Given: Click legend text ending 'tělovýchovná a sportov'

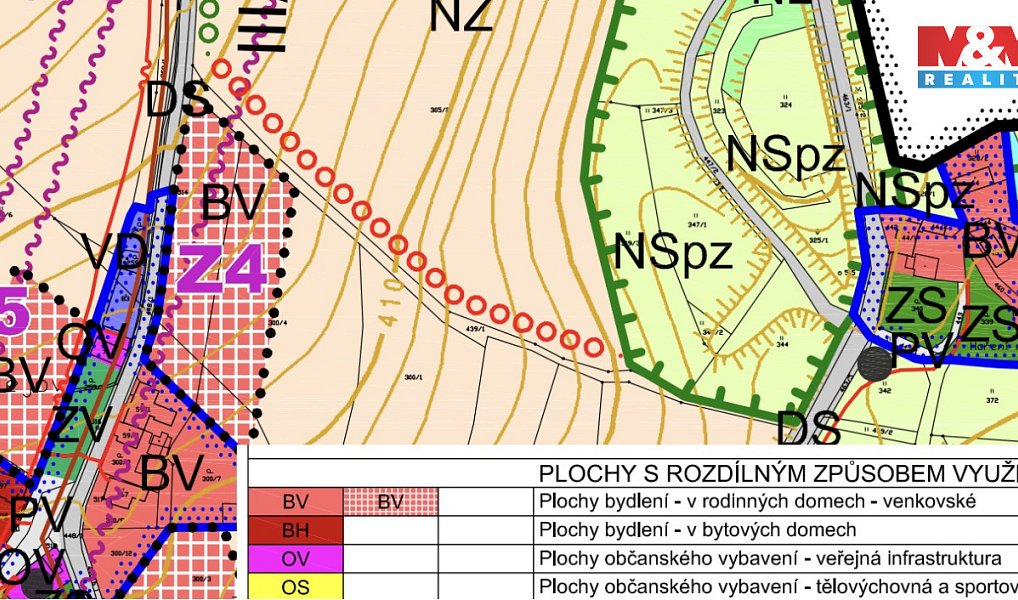Looking at the screenshot, I should 778,586.
